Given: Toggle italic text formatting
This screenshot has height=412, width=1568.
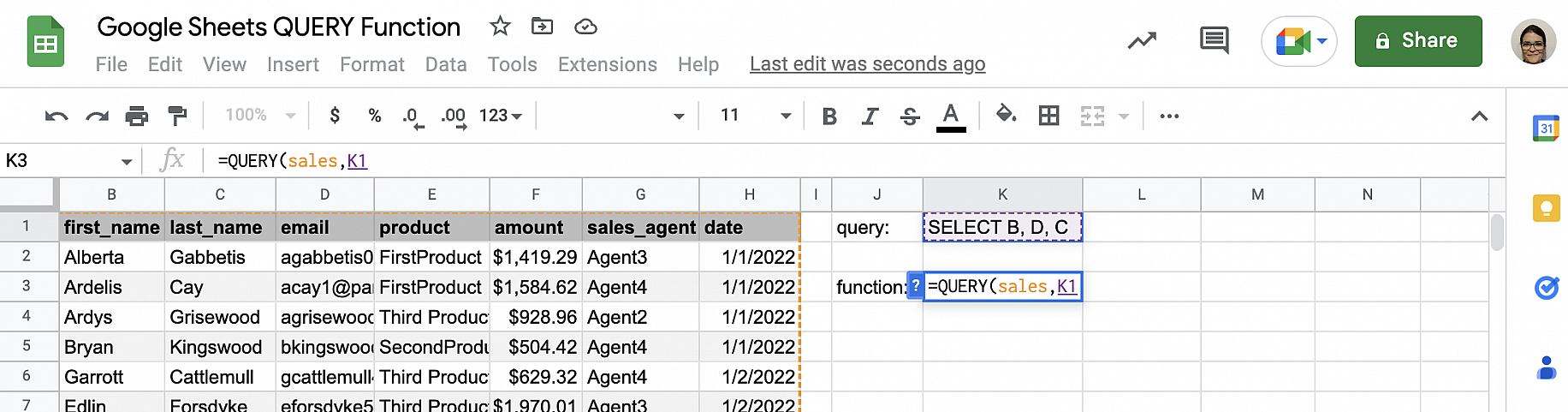Looking at the screenshot, I should pos(870,116).
